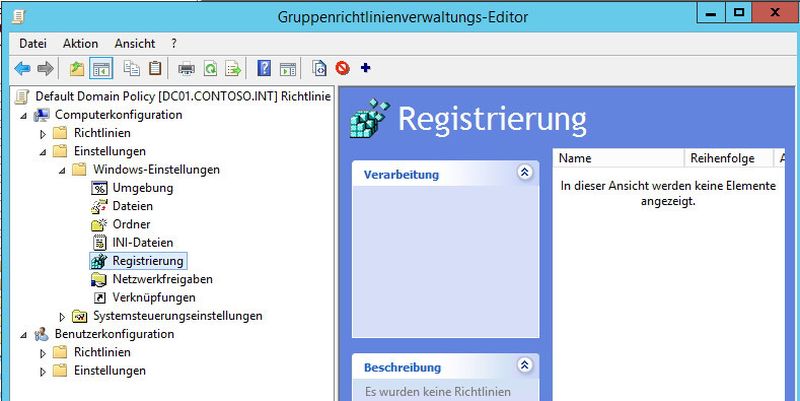Click the Ordner folder-spark icon
This screenshot has width=800, height=401.
pos(99,224)
